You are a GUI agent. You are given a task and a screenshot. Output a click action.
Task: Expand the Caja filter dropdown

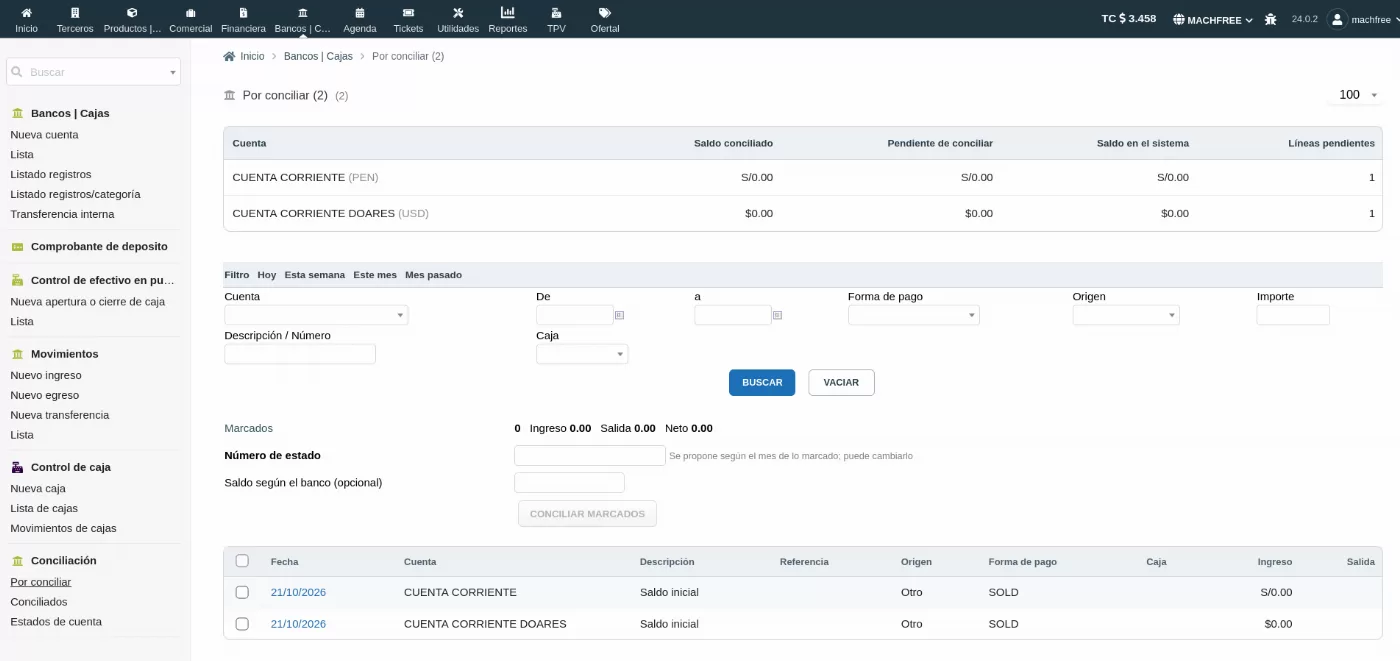pos(582,354)
